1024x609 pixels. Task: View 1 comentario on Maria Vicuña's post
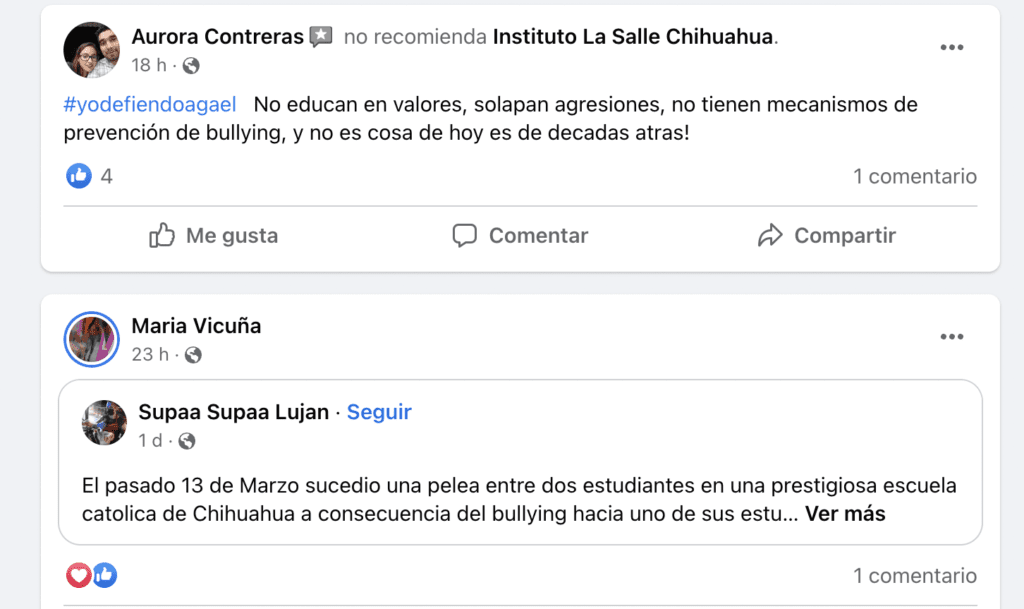[x=914, y=575]
